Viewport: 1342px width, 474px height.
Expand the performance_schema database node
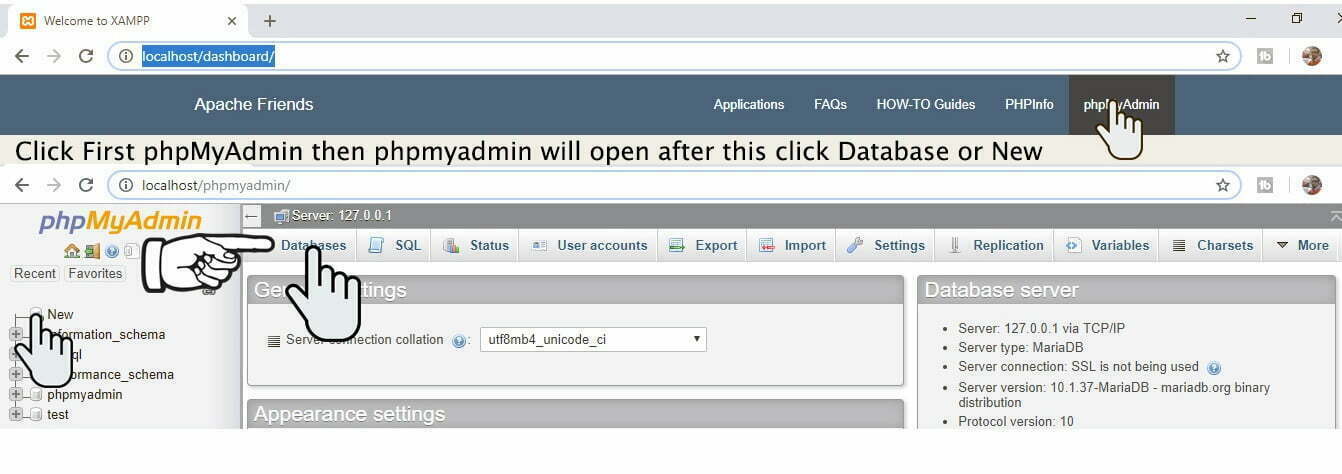[15, 374]
